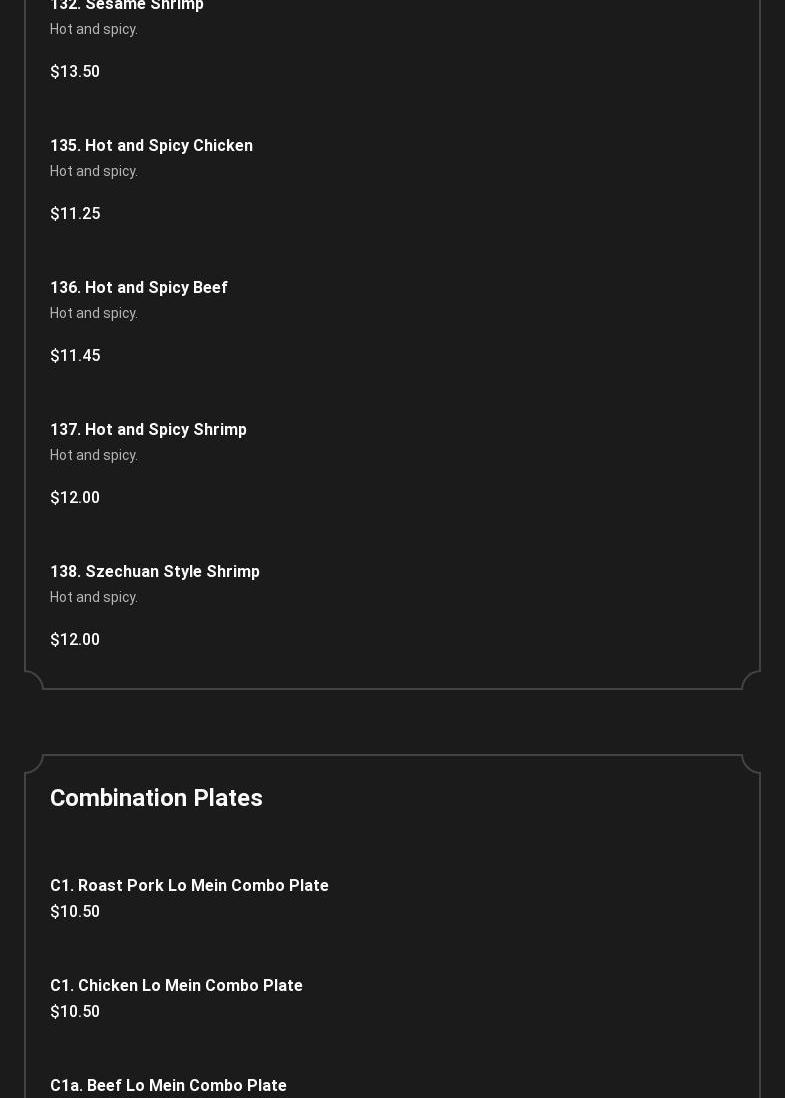Image resolution: width=785 pixels, height=1098 pixels.
Task: Click the $11.25 price under Hot and Spicy Chicken
Action: click(x=75, y=214)
